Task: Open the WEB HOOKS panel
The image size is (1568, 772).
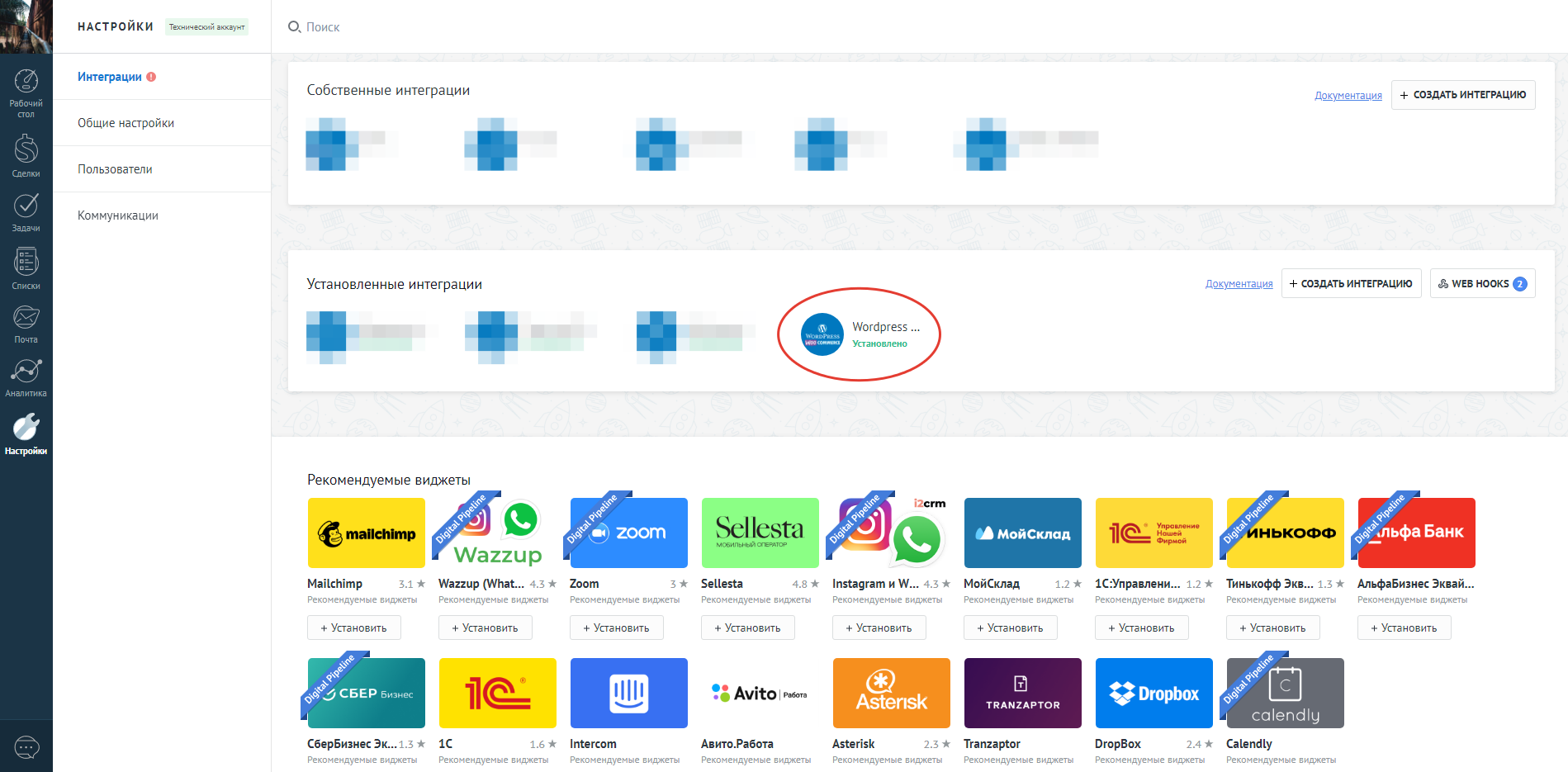Action: pos(1482,283)
